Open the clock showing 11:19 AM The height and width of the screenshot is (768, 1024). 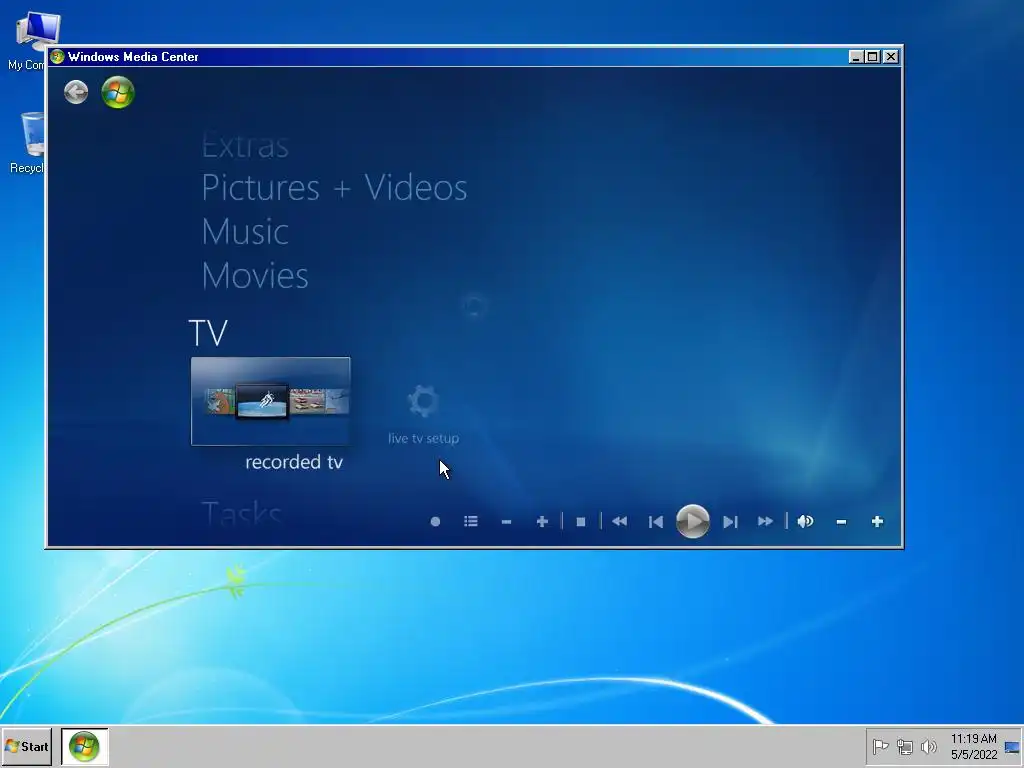(x=974, y=746)
